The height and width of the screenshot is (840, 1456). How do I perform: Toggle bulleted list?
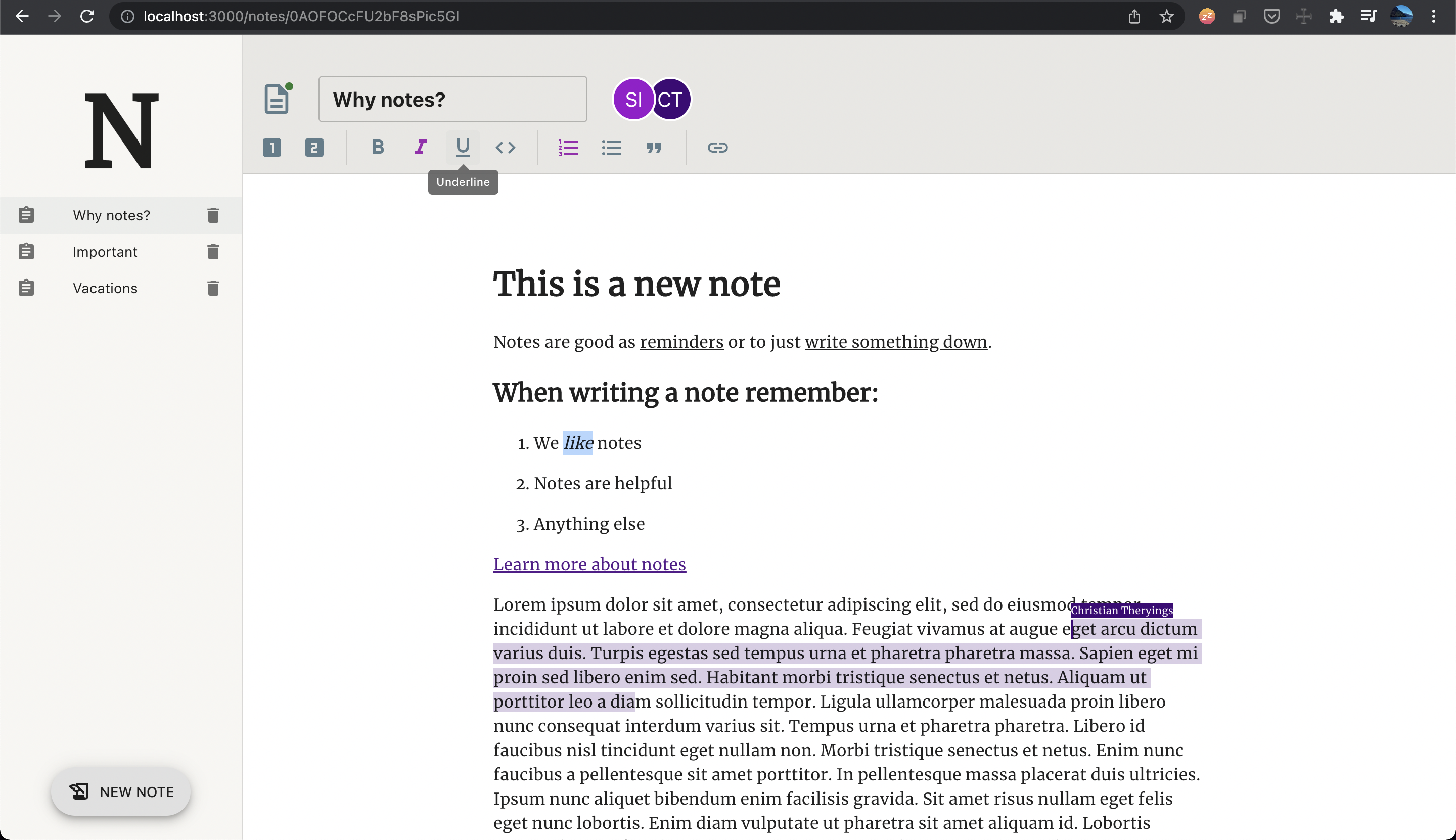point(611,148)
